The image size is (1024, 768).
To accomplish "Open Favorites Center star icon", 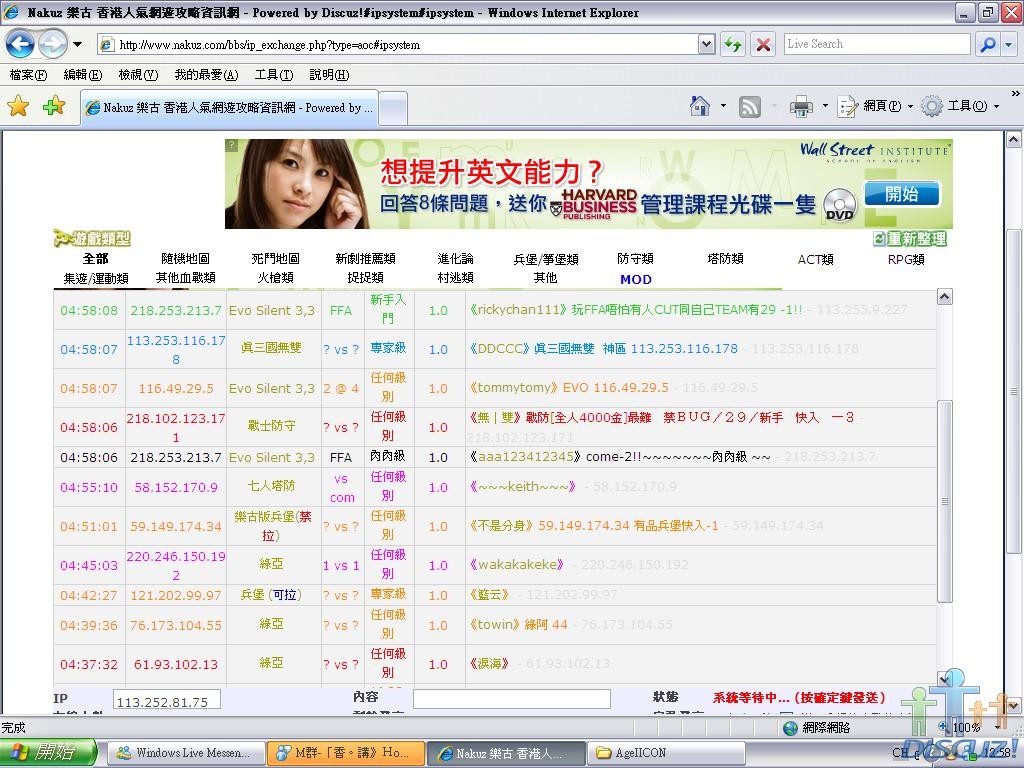I will 18,106.
